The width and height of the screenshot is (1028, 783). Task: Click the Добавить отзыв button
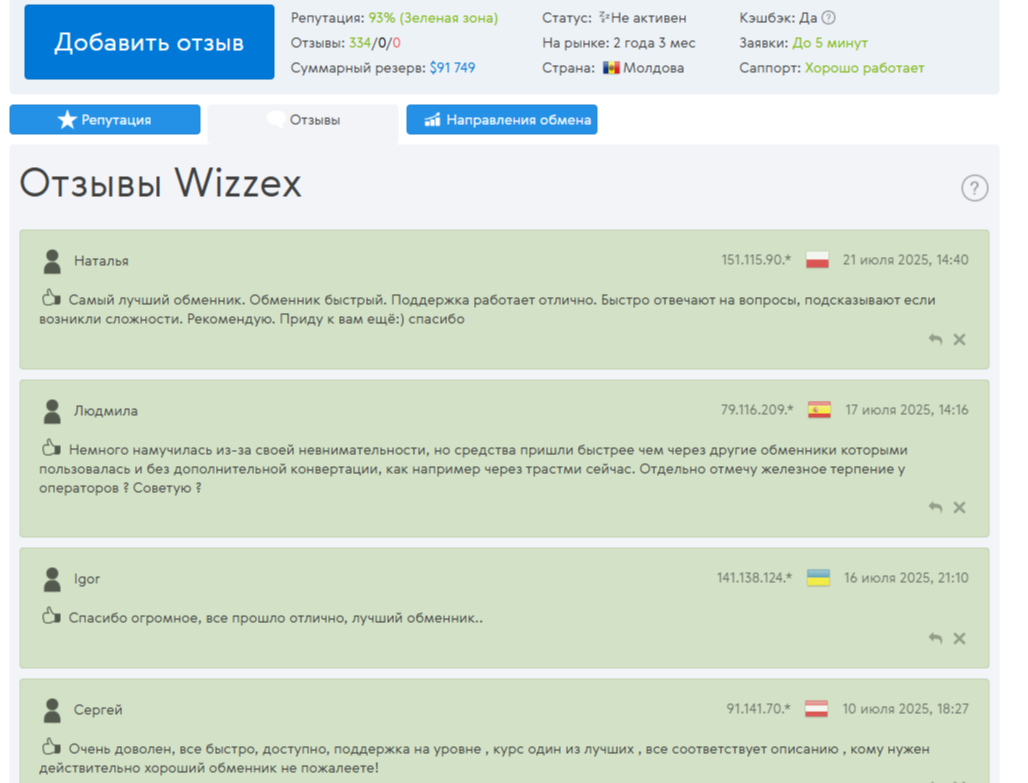pyautogui.click(x=149, y=42)
